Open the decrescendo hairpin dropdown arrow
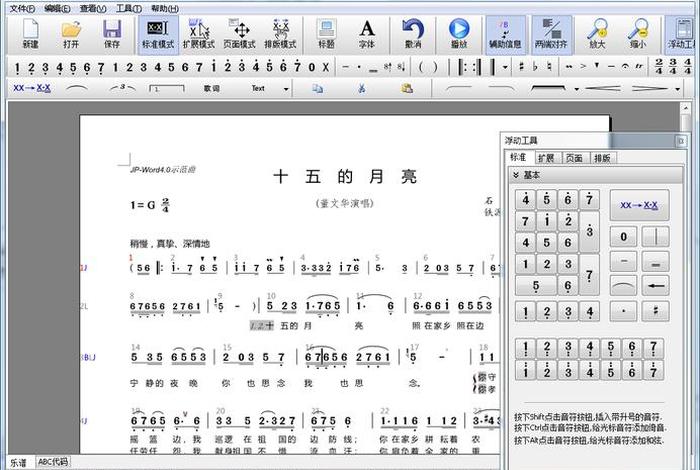700x470 pixels. (678, 89)
